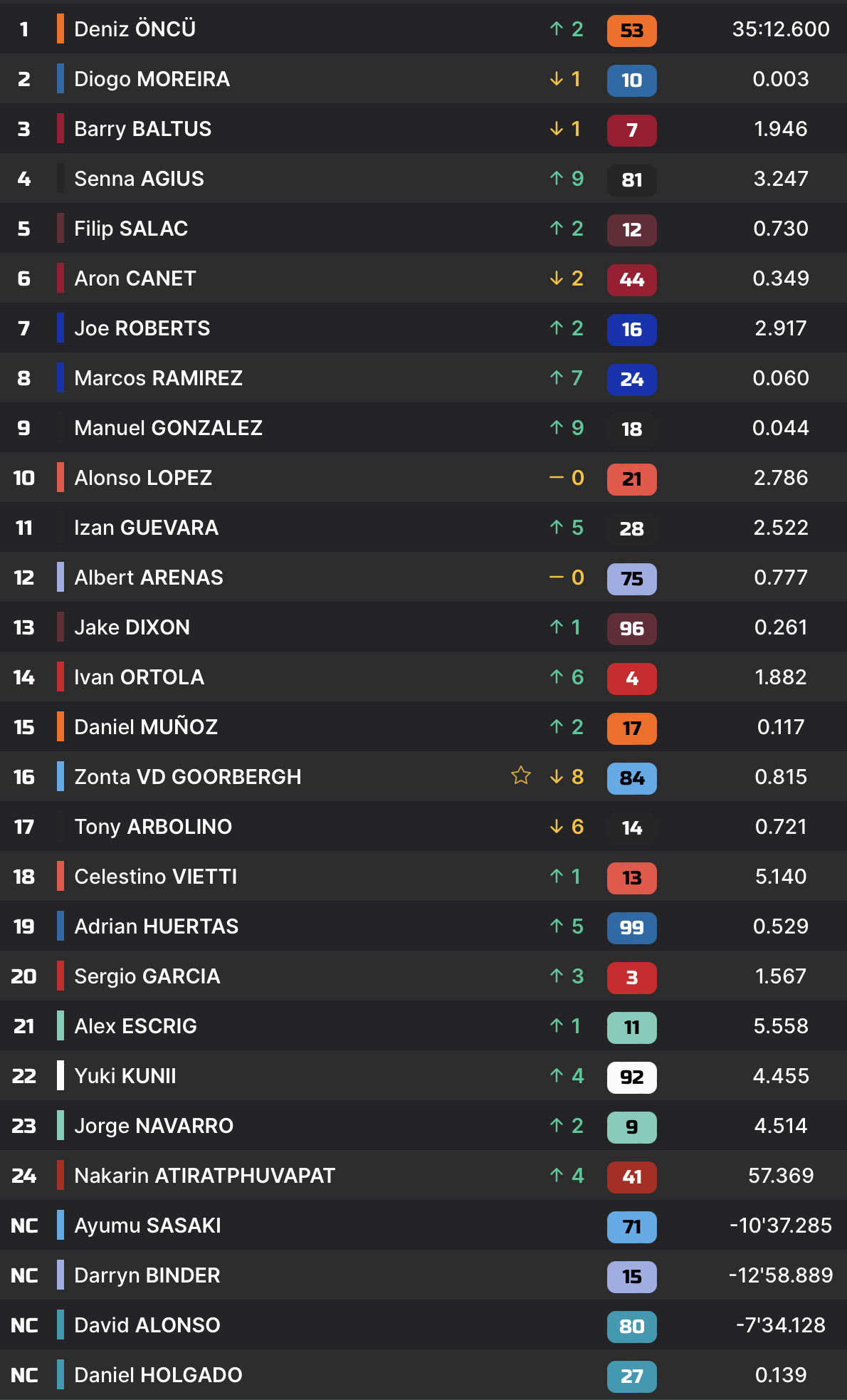The height and width of the screenshot is (1400, 847).
Task: Click Daniel HOLGADO number 27 badge
Action: pos(631,1377)
